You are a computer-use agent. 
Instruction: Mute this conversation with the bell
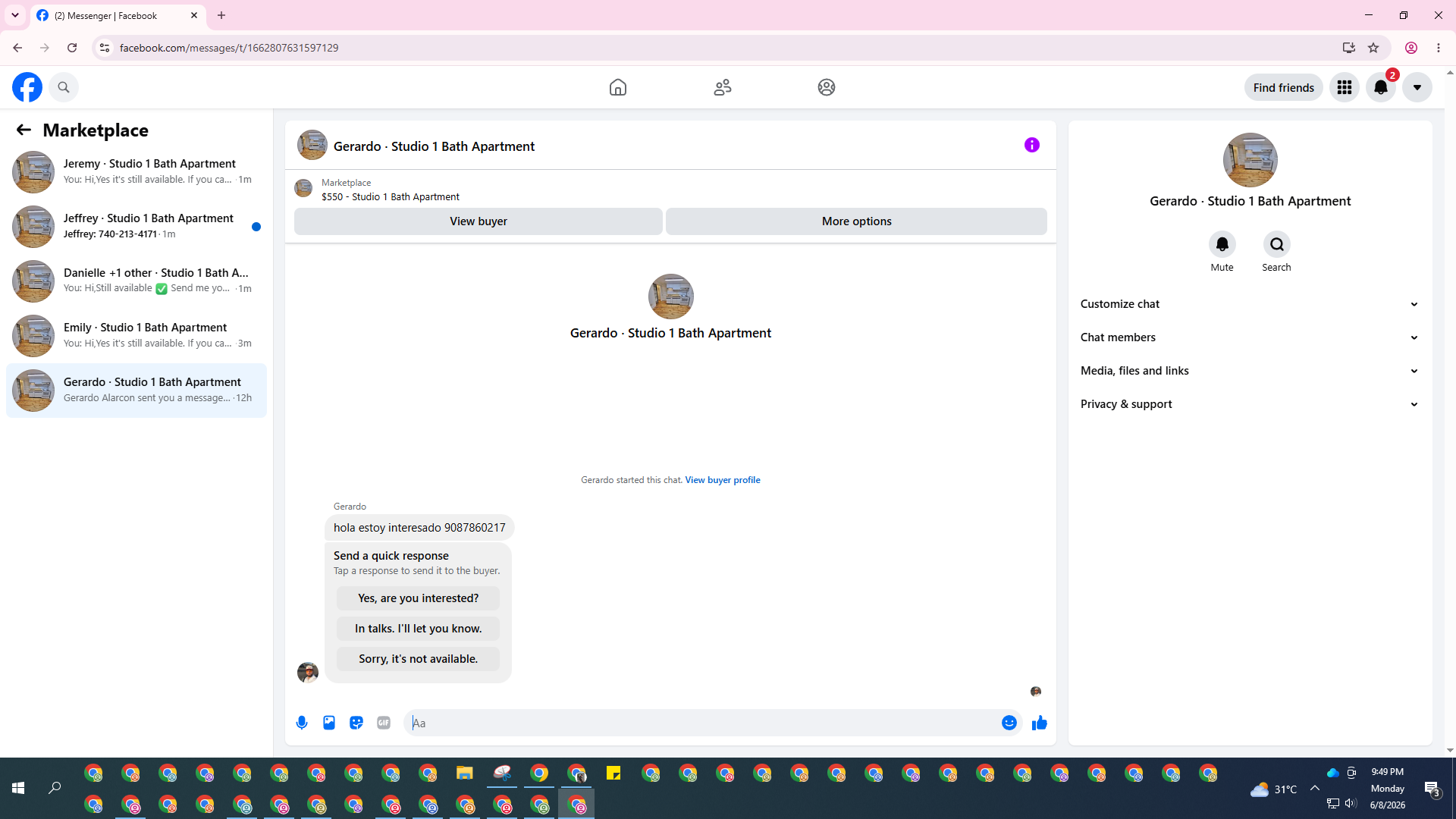pyautogui.click(x=1222, y=244)
